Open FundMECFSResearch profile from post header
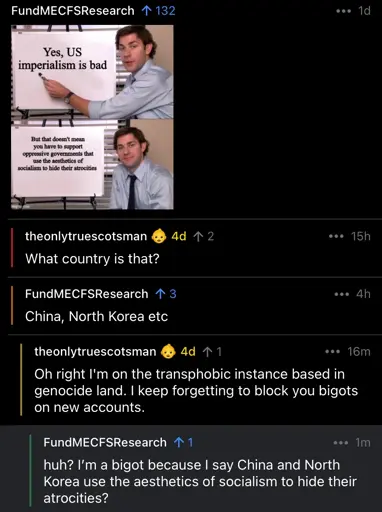 click(73, 11)
